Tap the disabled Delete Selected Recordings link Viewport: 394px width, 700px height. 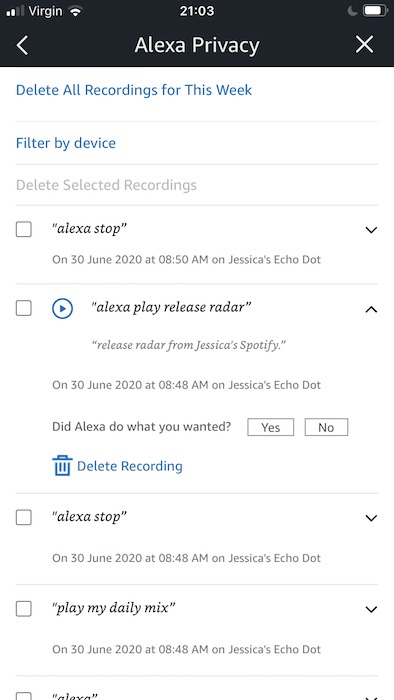[106, 185]
